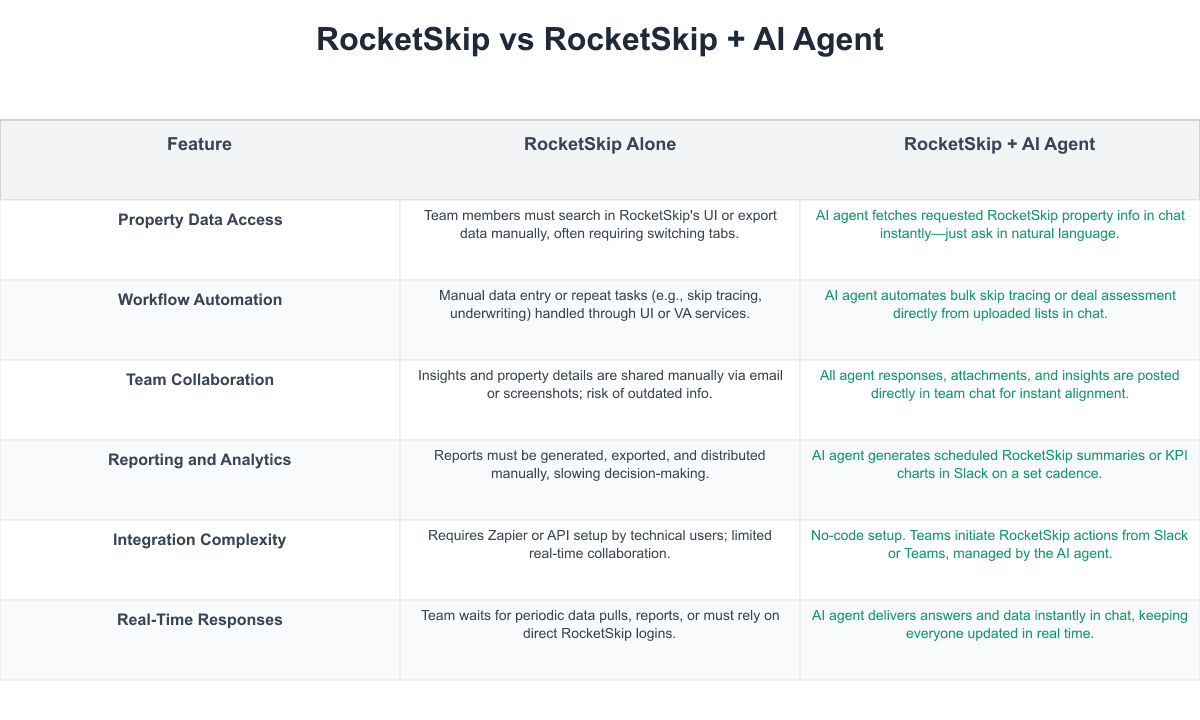Click the cell about manually generated reports

coord(600,464)
